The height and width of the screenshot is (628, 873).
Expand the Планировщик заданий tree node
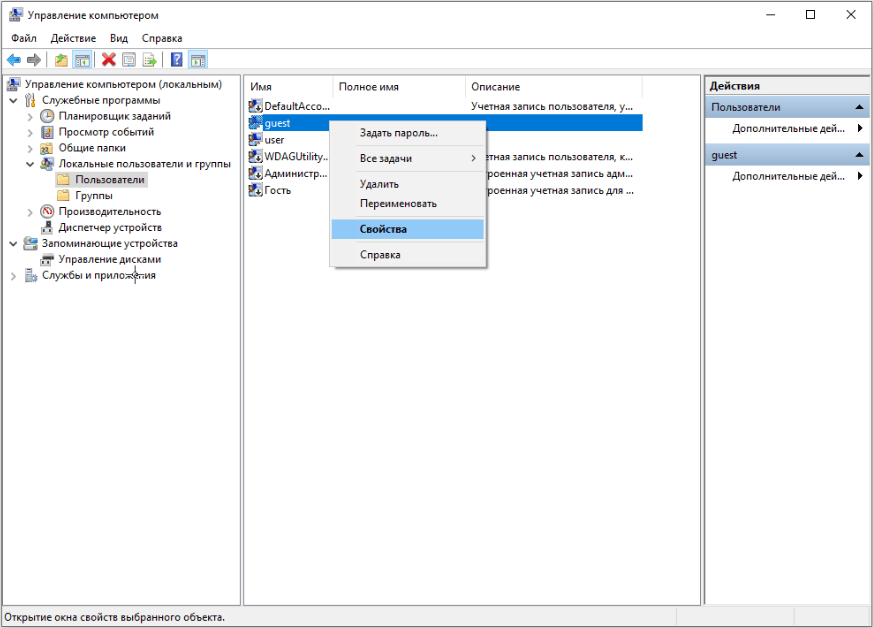pos(30,116)
